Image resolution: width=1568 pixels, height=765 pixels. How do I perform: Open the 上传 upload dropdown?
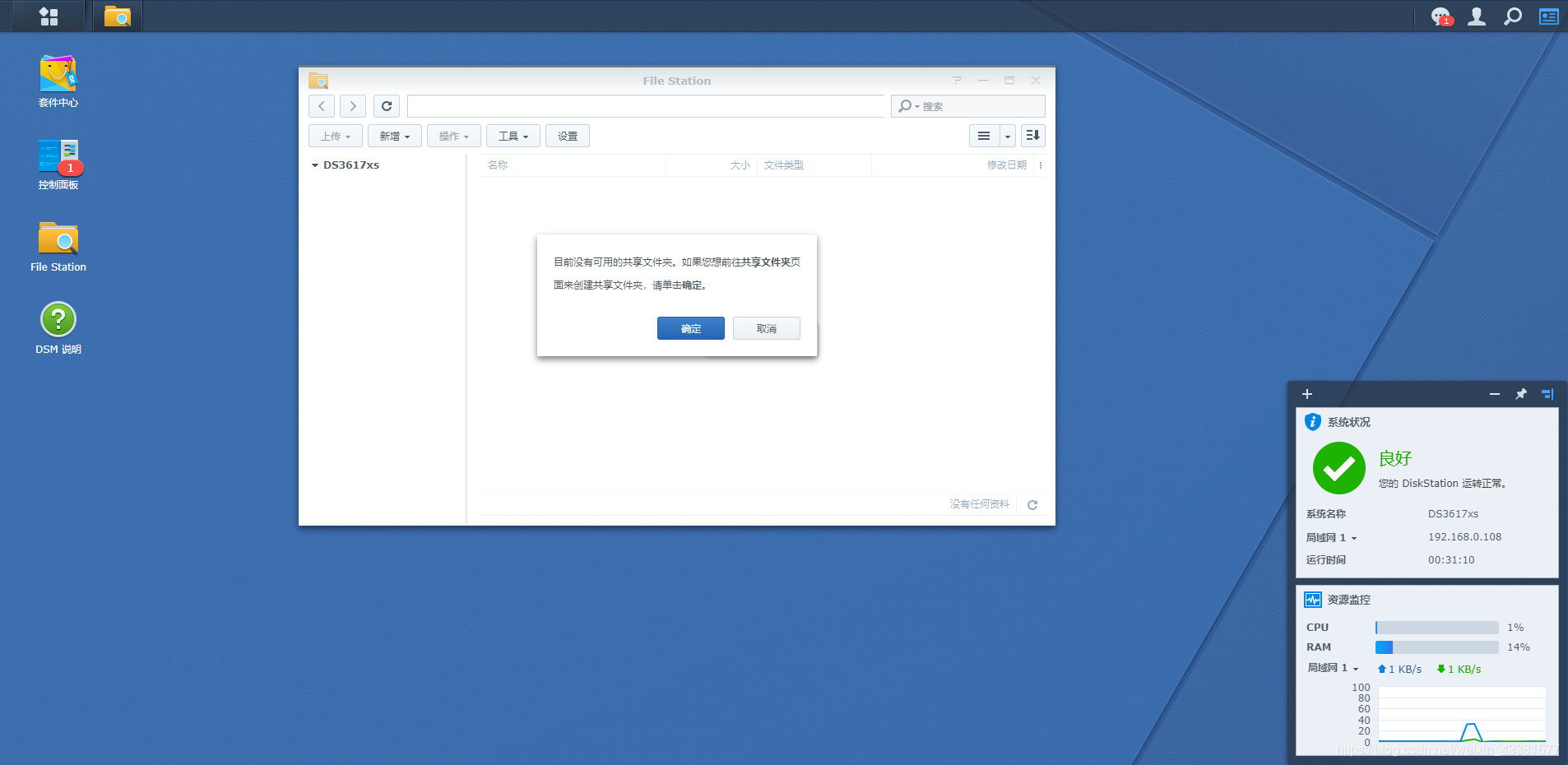point(336,136)
